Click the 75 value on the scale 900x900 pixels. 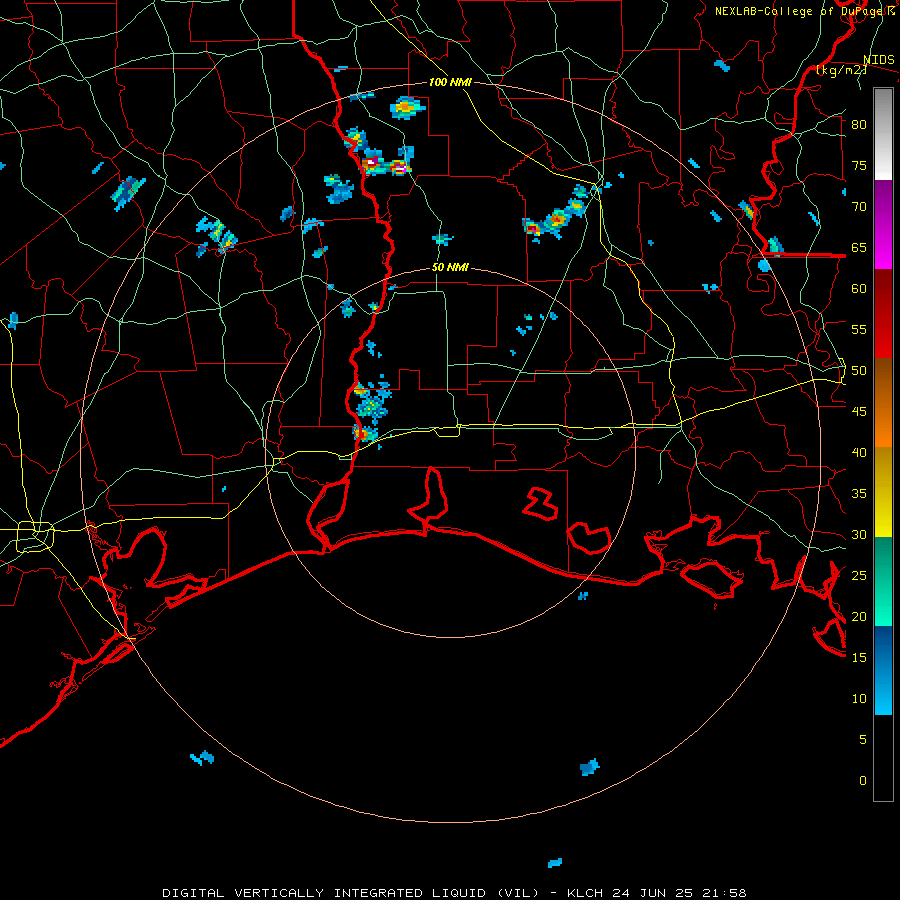point(859,165)
